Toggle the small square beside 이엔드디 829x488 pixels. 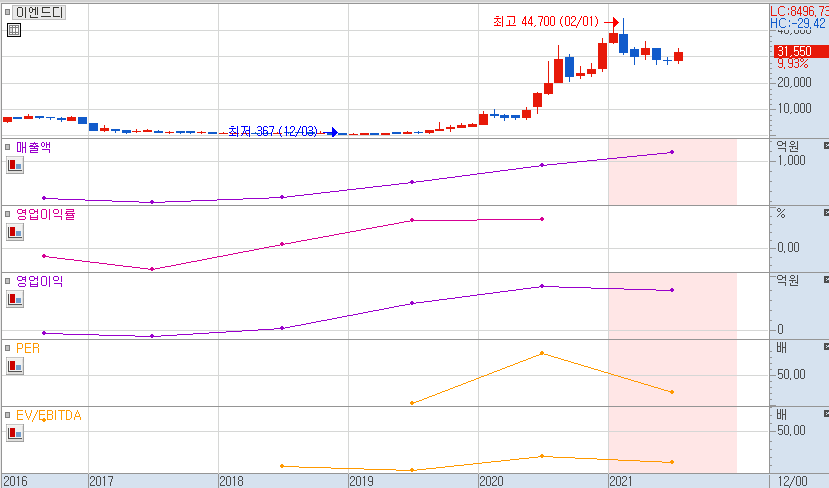[x=7, y=12]
